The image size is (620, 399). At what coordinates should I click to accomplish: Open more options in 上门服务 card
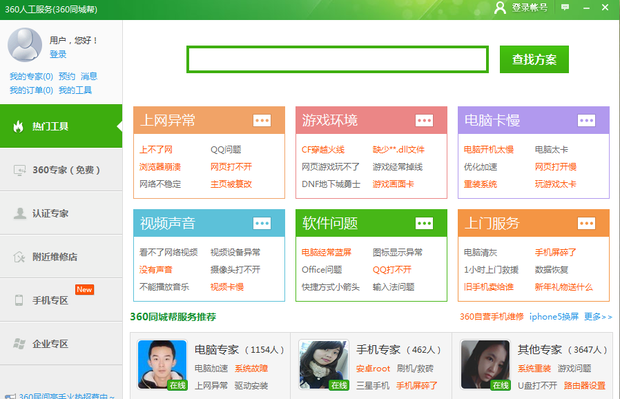pyautogui.click(x=586, y=223)
